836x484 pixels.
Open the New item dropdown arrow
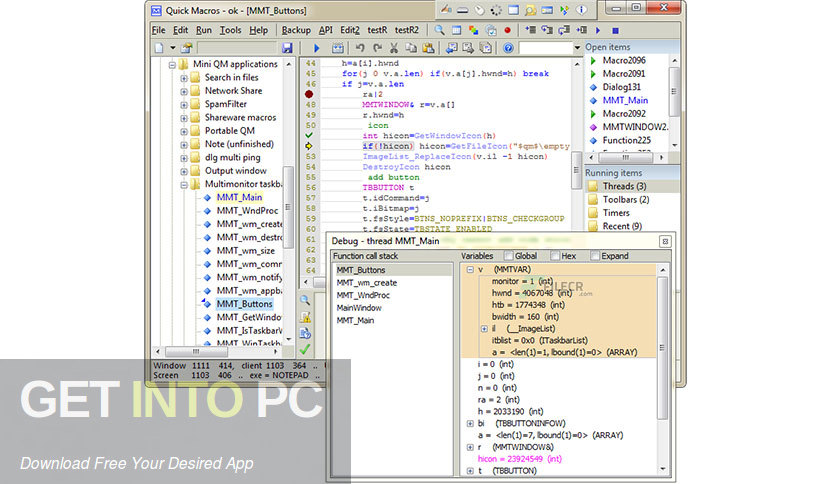[173, 48]
